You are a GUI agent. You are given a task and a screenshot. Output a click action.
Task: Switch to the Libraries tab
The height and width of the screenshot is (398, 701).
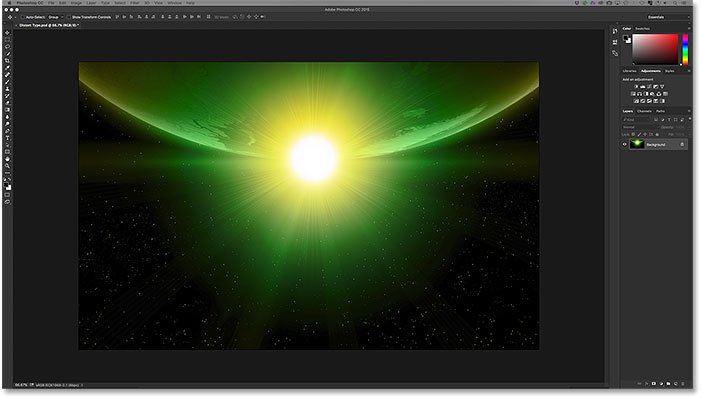pos(629,71)
